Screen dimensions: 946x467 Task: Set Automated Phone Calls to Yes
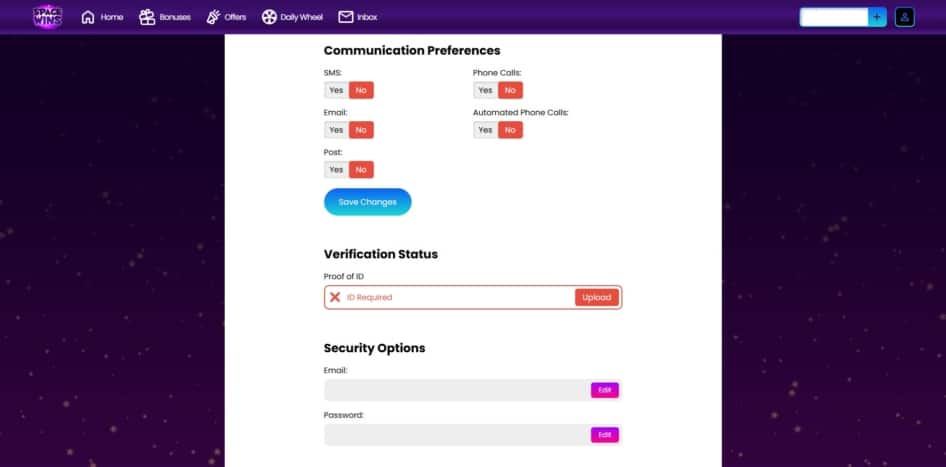(x=486, y=130)
